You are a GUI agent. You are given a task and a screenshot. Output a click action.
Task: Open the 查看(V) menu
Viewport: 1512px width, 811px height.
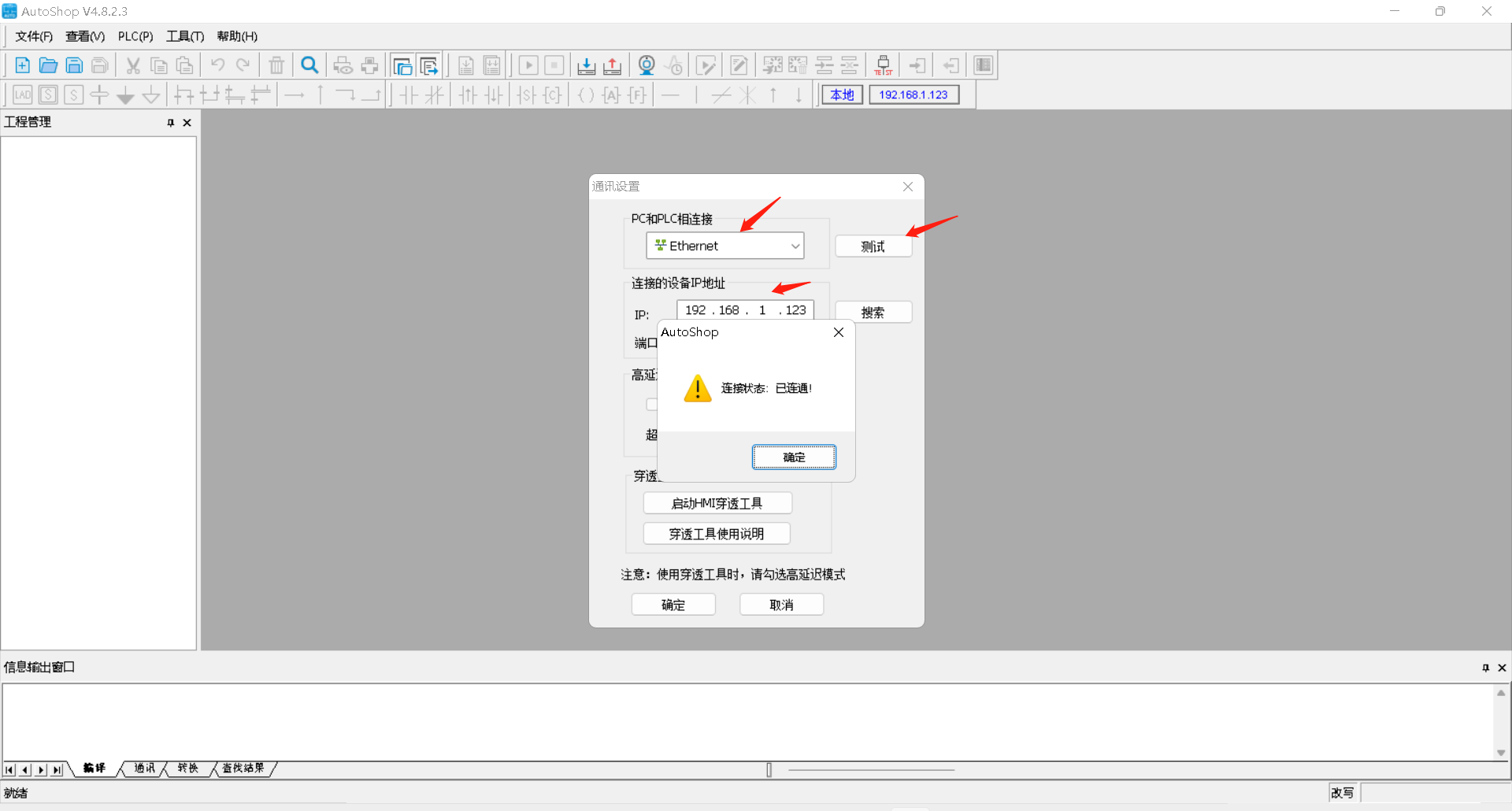(x=85, y=36)
